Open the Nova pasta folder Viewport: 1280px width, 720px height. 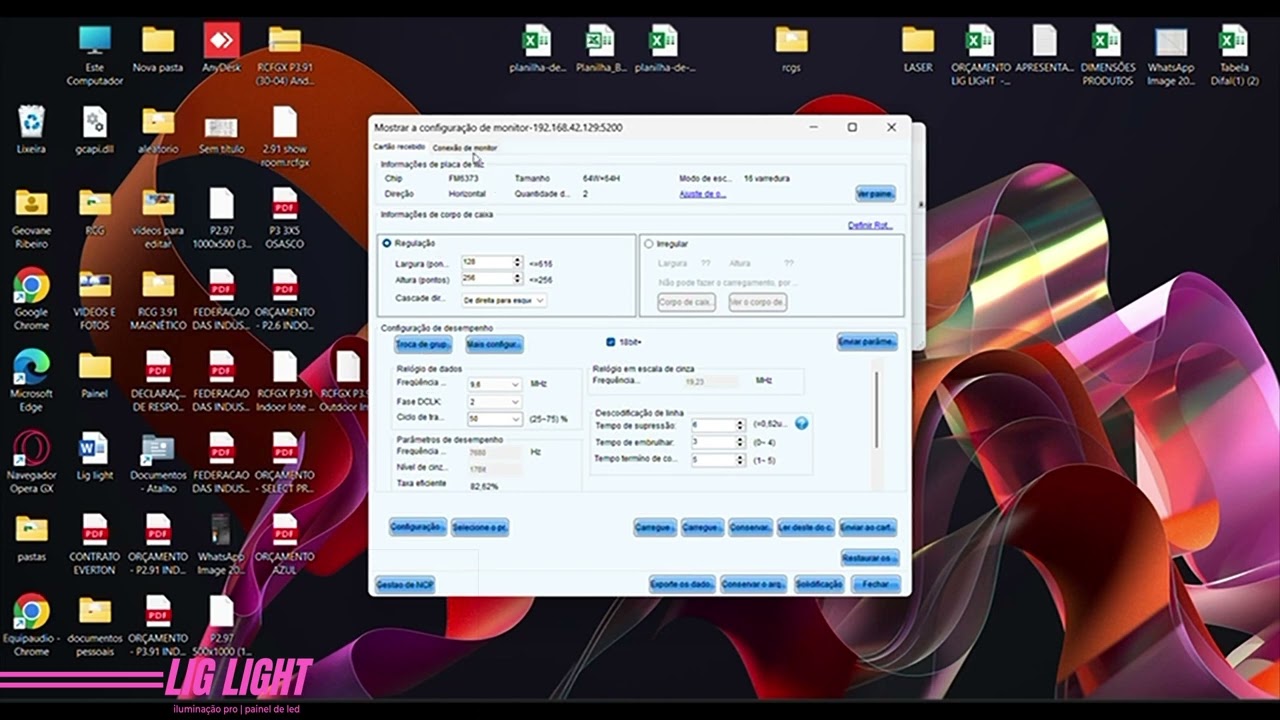[158, 49]
